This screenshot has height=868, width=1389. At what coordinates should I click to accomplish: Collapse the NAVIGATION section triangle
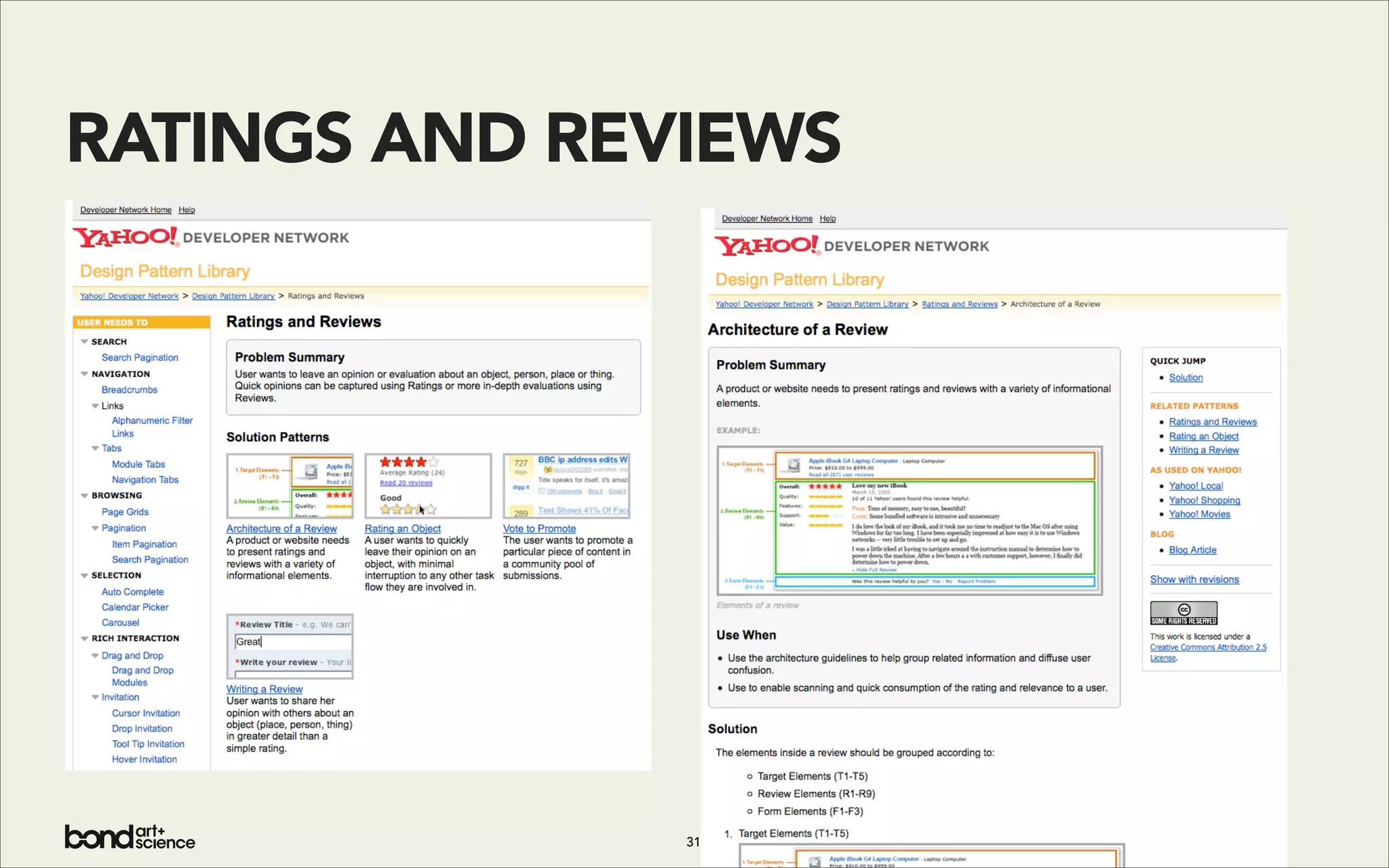(x=84, y=374)
